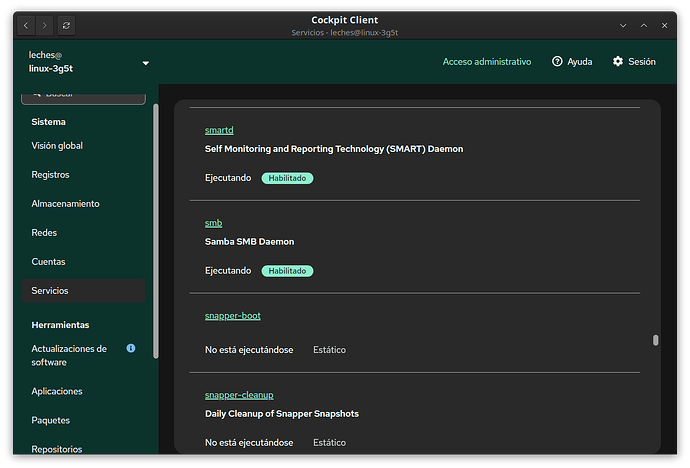Viewport: 690px width, 468px height.
Task: Go to Visión global in the sidebar
Action: (57, 146)
